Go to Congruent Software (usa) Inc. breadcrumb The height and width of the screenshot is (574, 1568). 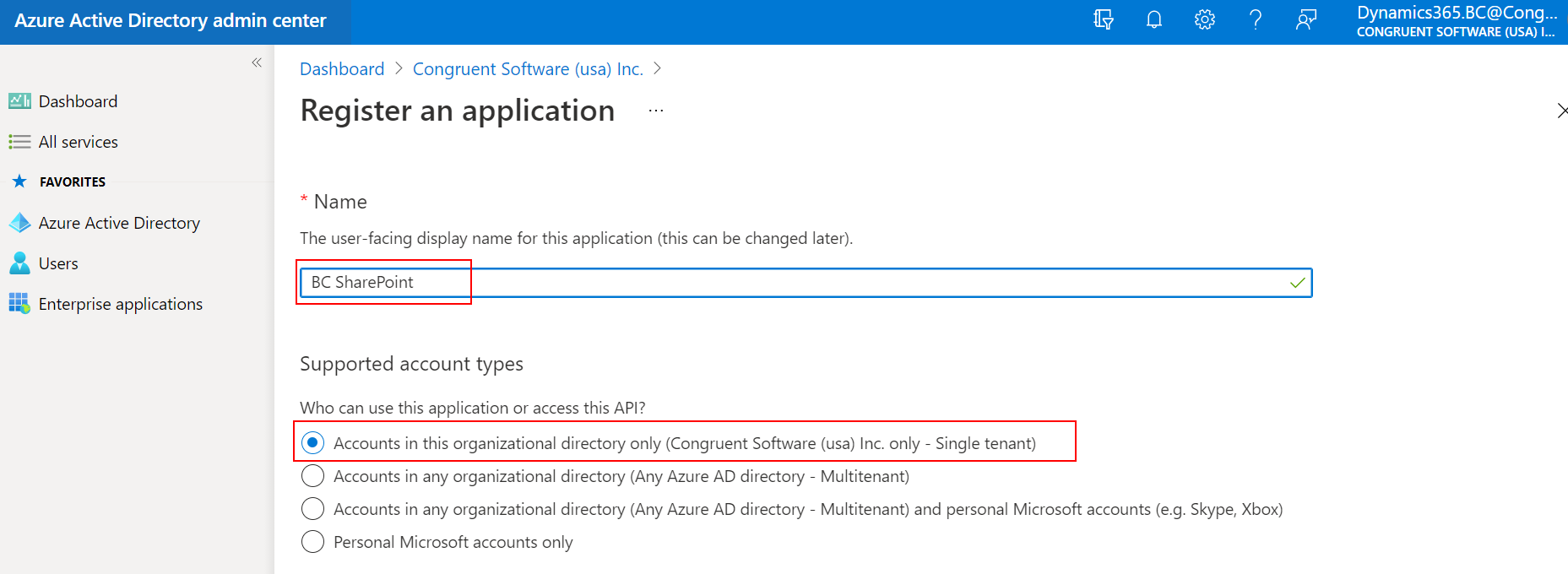coord(528,69)
